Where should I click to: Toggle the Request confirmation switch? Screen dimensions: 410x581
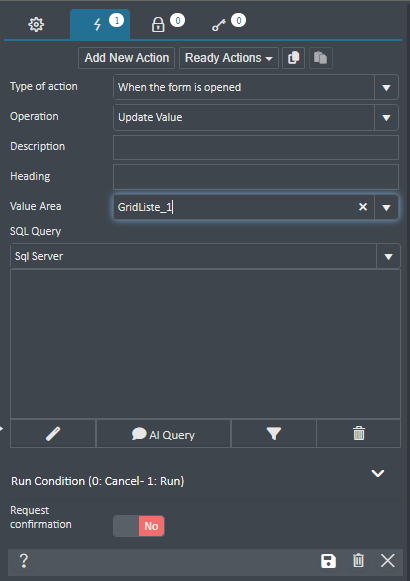click(x=139, y=526)
